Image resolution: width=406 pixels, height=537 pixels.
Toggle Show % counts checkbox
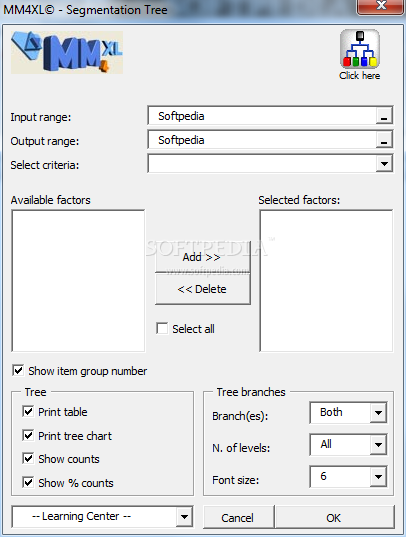pyautogui.click(x=28, y=483)
